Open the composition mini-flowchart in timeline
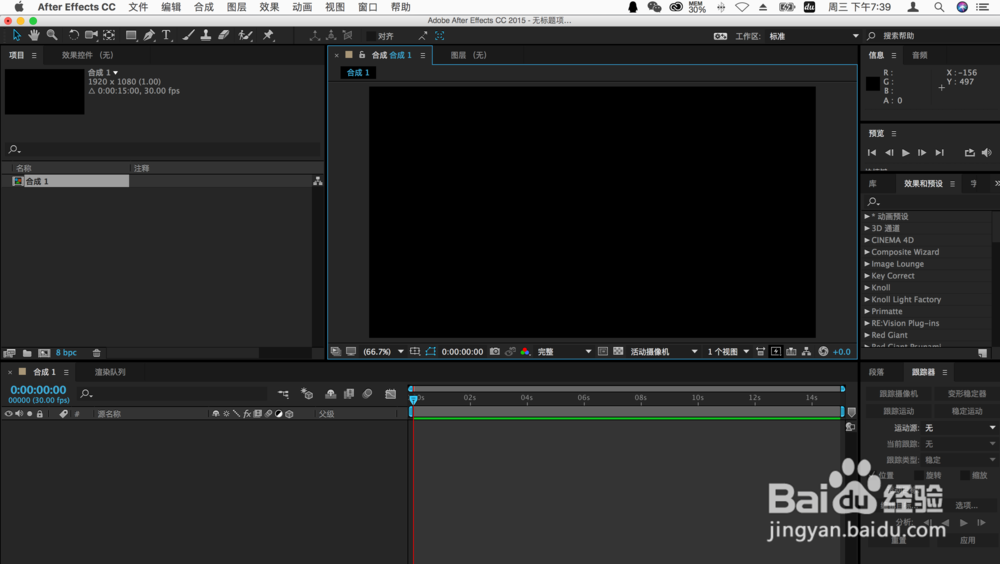The image size is (1000, 564). pos(283,394)
